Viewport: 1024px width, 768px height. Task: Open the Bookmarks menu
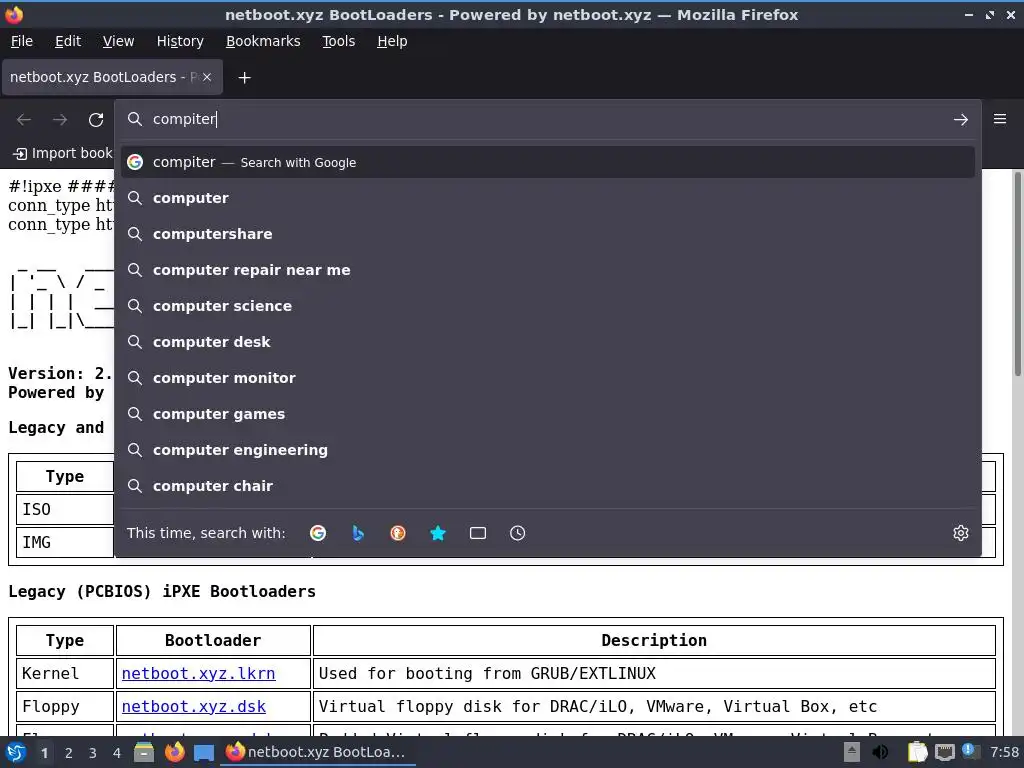click(x=263, y=41)
